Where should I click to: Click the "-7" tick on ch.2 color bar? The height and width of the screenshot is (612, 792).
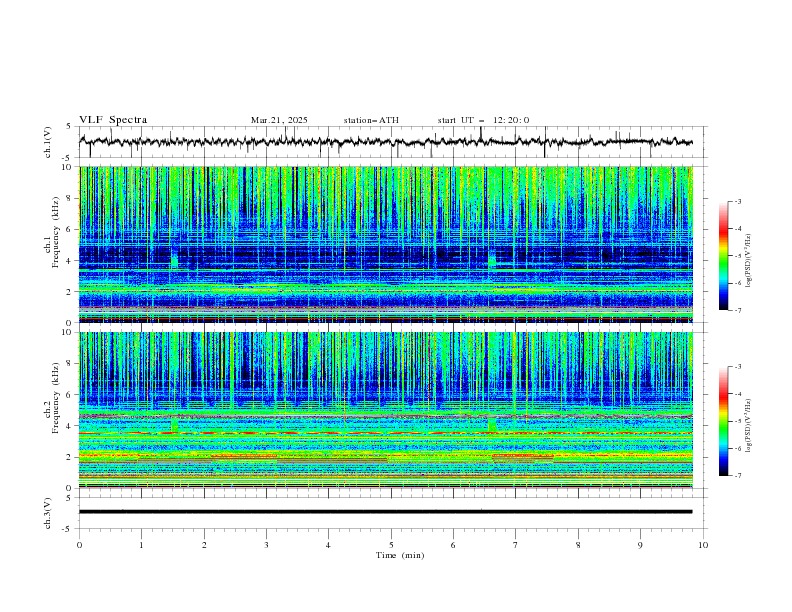pyautogui.click(x=737, y=476)
